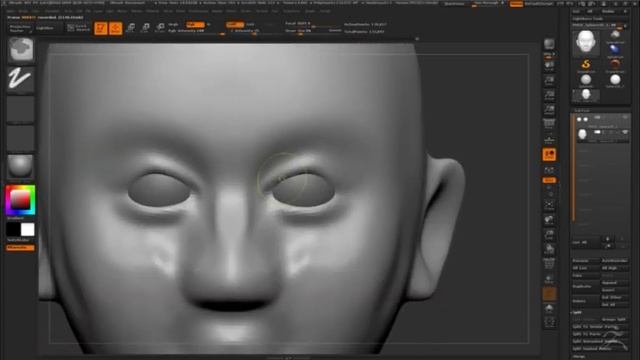
Task: Click the AAHalf icon
Action: [549, 110]
